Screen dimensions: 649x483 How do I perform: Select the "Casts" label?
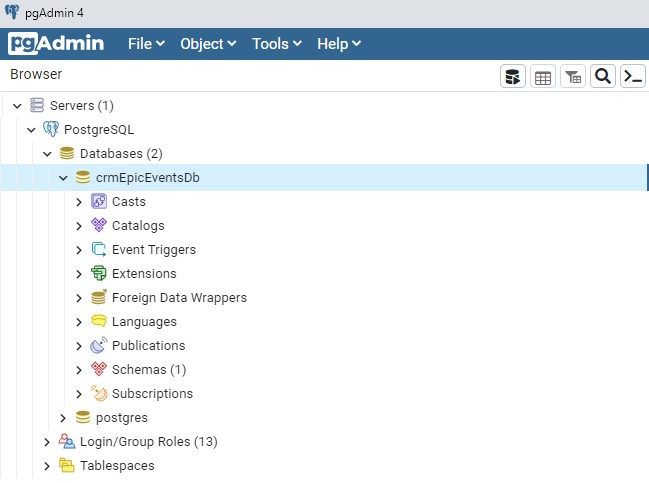click(x=129, y=202)
